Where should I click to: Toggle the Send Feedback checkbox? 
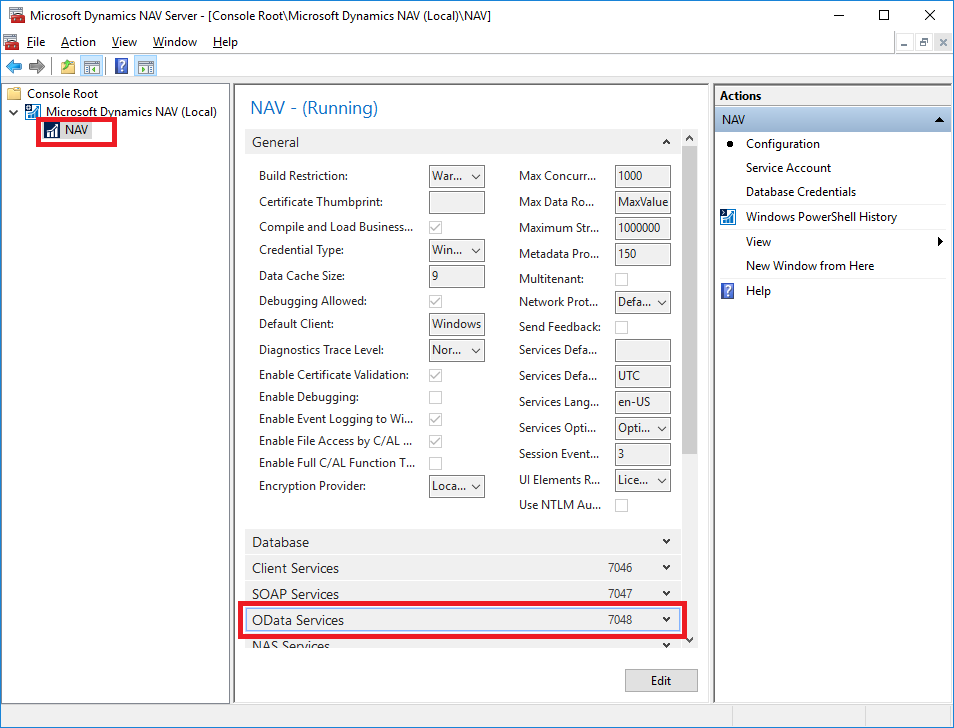pos(622,328)
